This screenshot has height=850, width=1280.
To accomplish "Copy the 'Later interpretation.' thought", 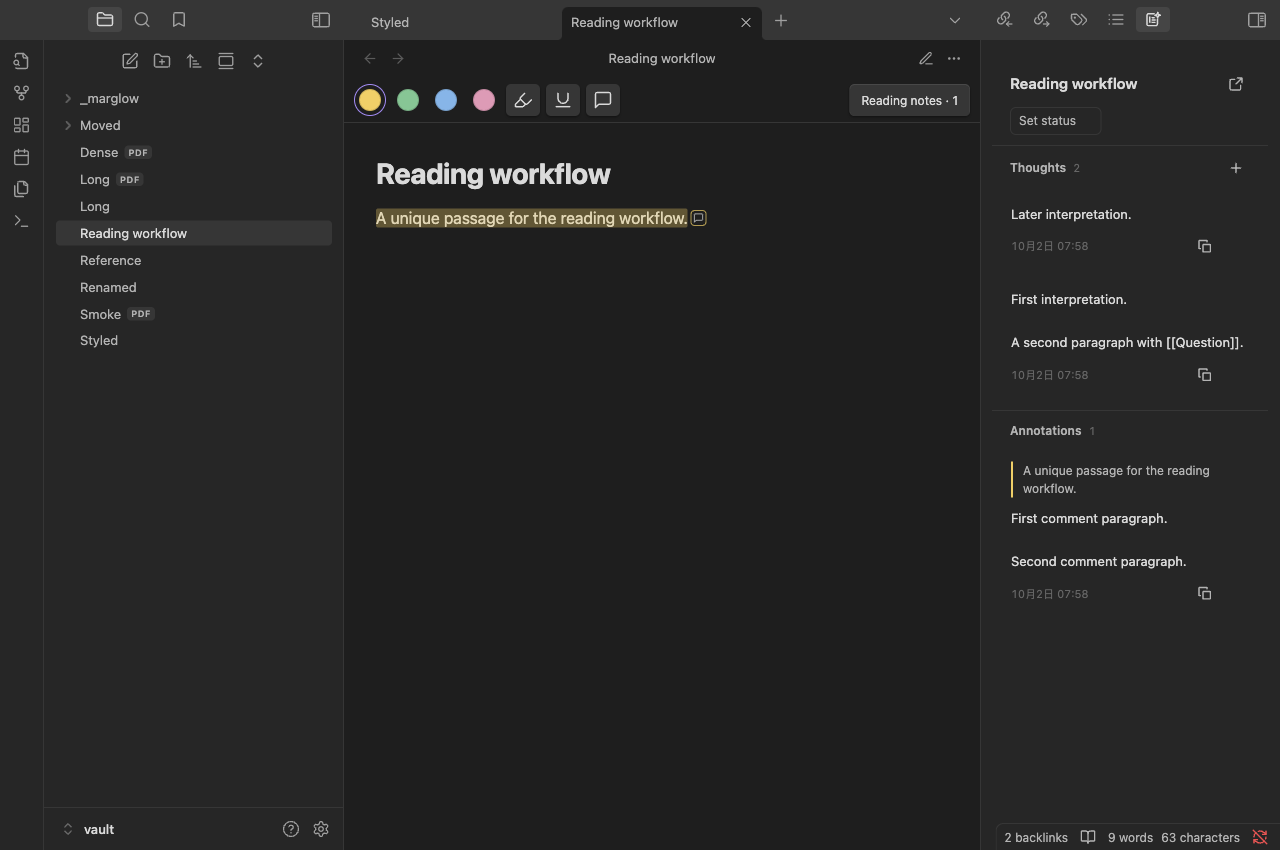I will click(1205, 246).
